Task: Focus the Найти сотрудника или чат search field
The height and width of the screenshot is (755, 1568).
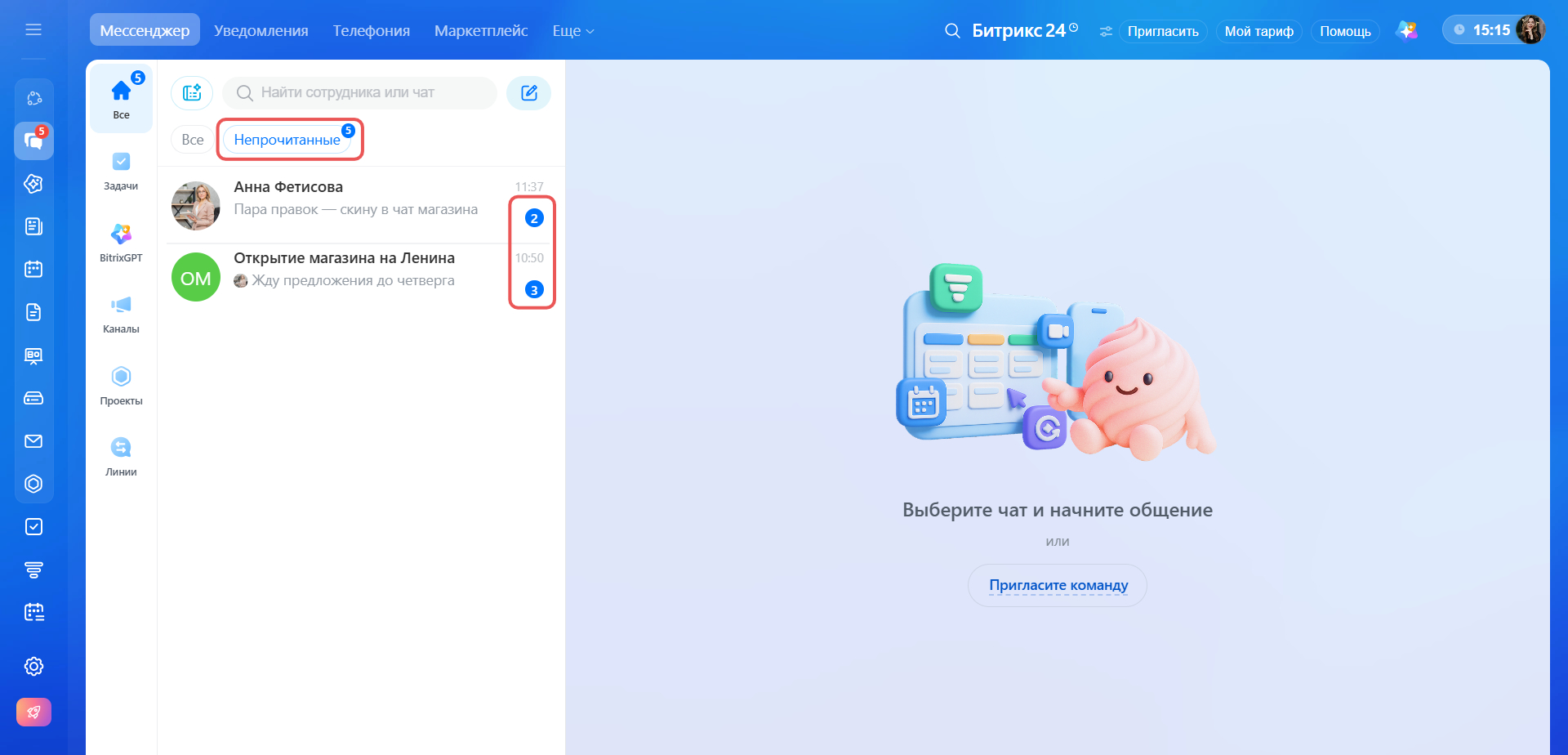Action: click(x=359, y=92)
